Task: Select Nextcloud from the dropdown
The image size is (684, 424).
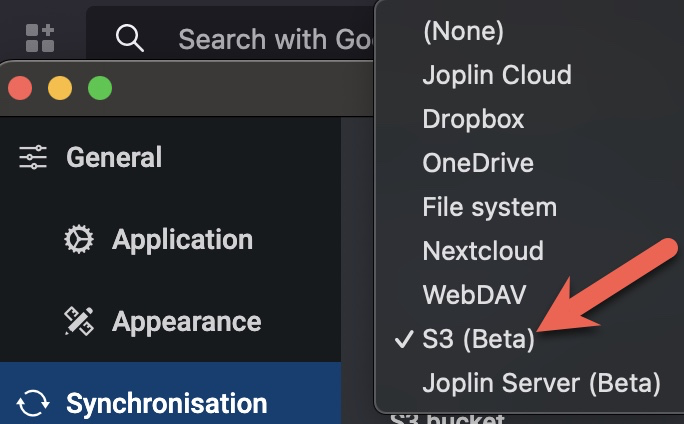Action: [x=483, y=251]
